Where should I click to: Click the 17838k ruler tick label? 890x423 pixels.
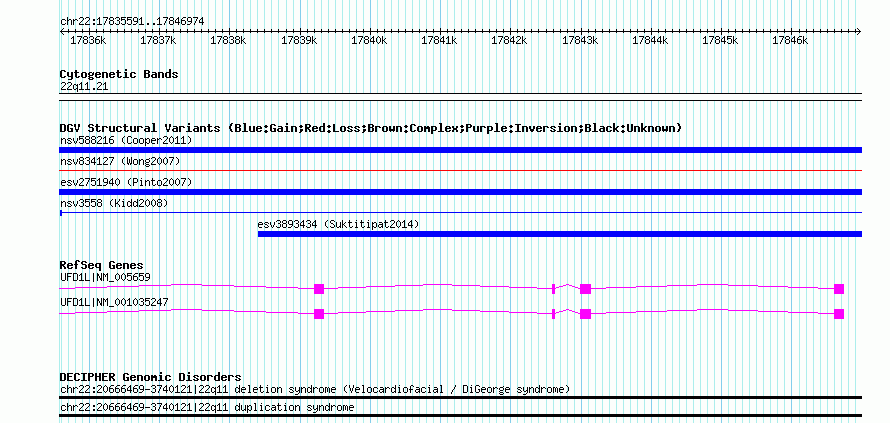tap(228, 40)
